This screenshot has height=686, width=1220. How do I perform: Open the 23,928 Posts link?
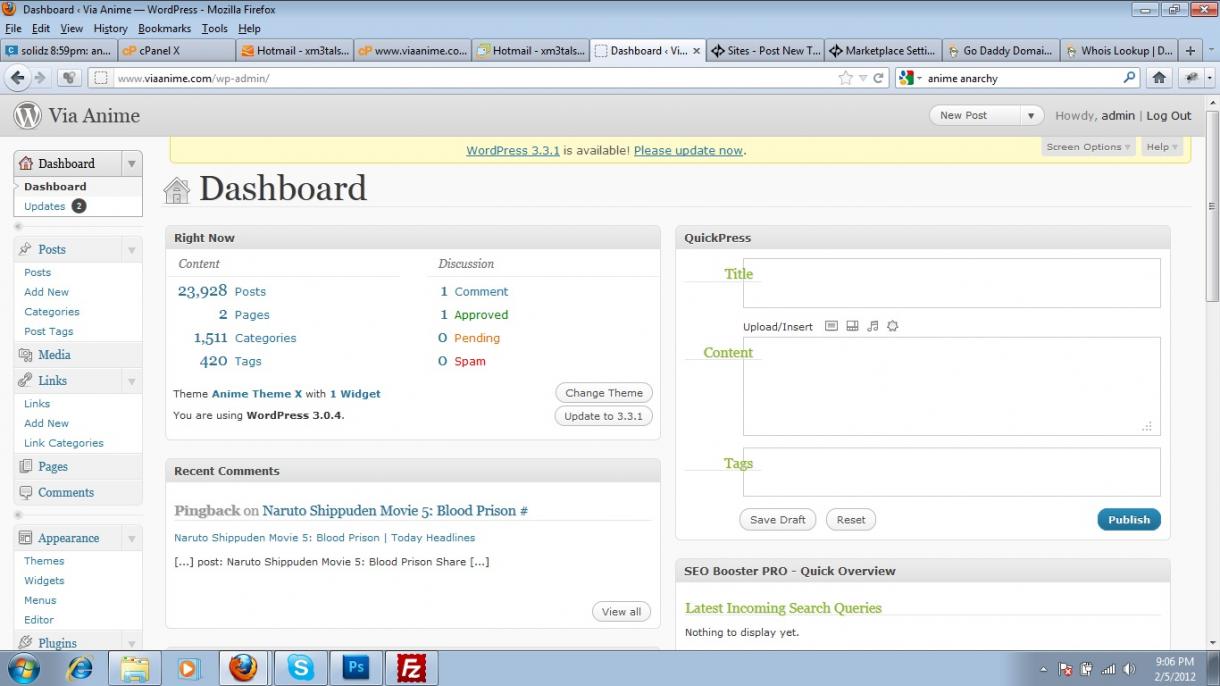(222, 291)
